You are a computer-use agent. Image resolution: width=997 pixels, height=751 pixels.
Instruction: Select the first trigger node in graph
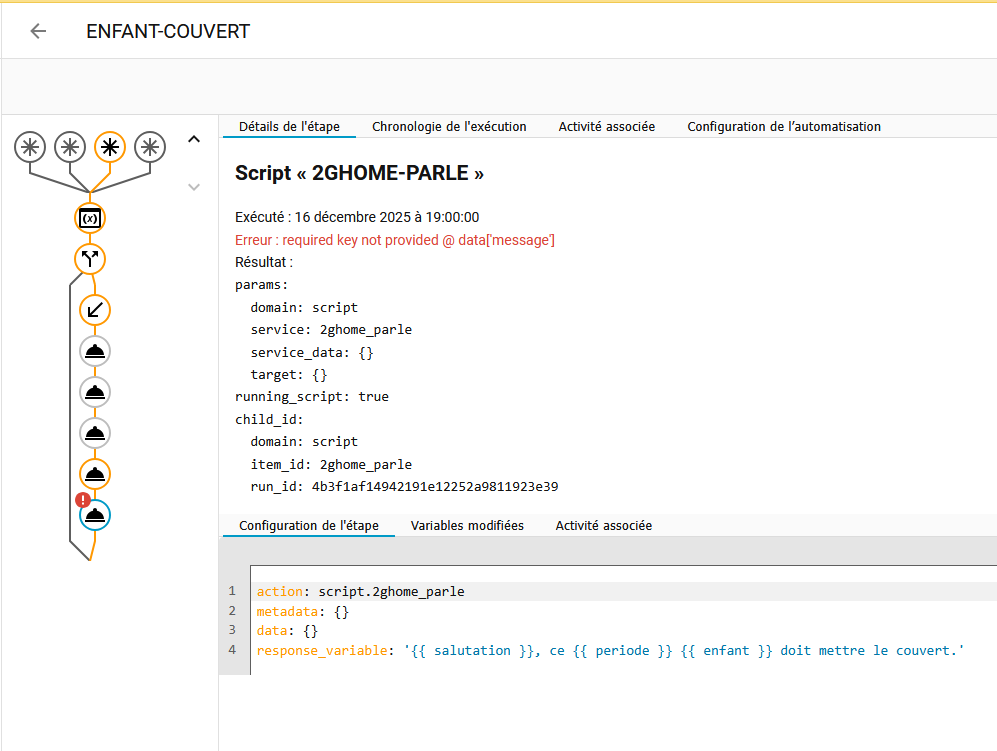click(30, 147)
